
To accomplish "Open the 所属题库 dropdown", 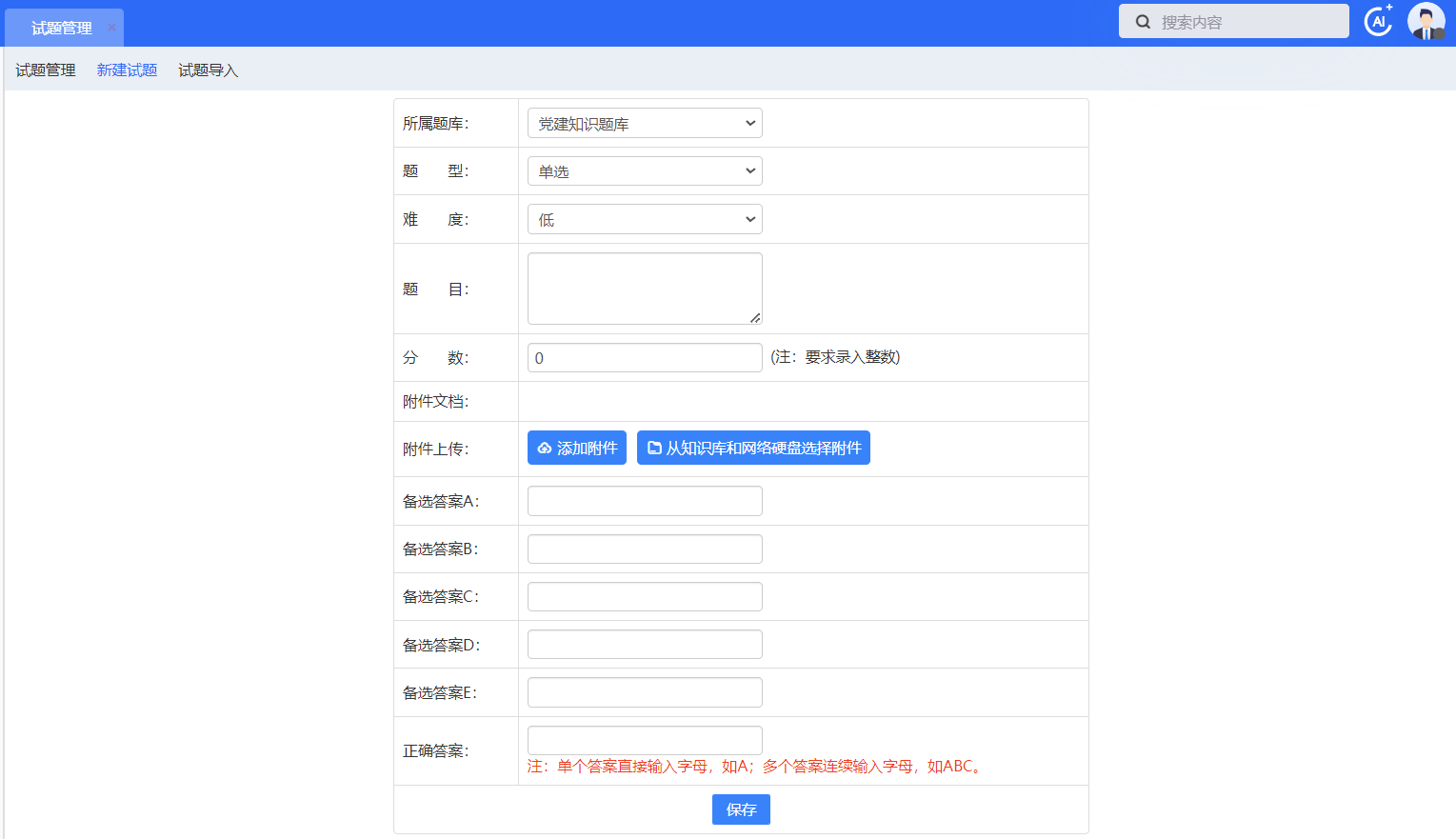I will pos(645,124).
